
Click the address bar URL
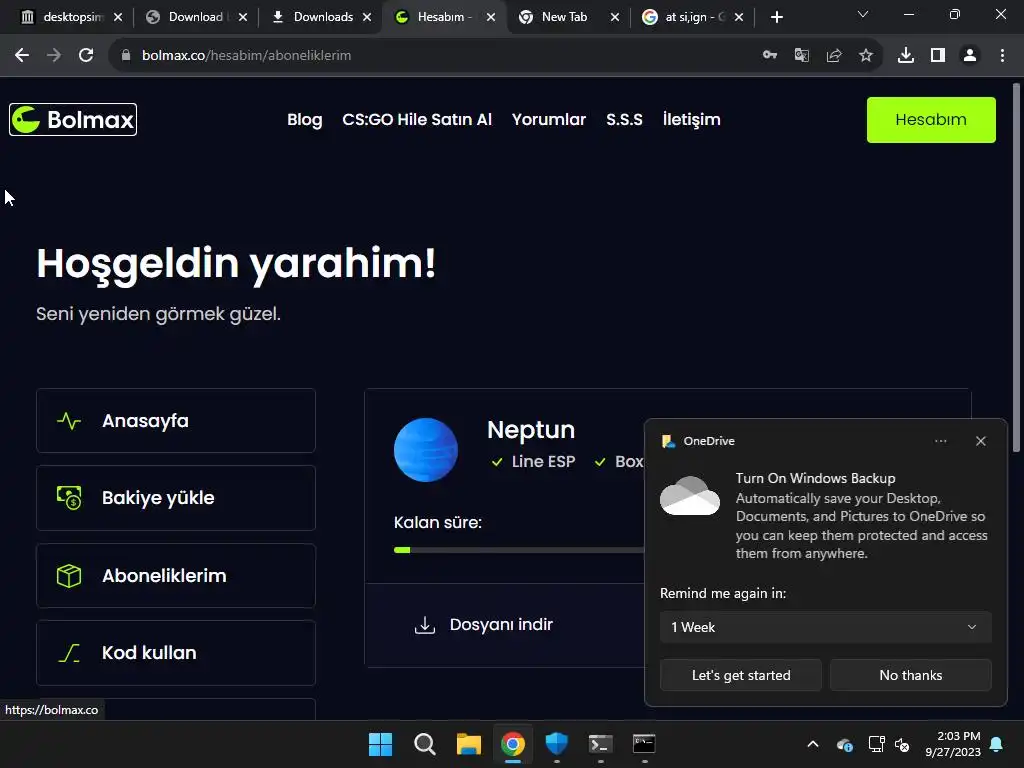click(246, 56)
